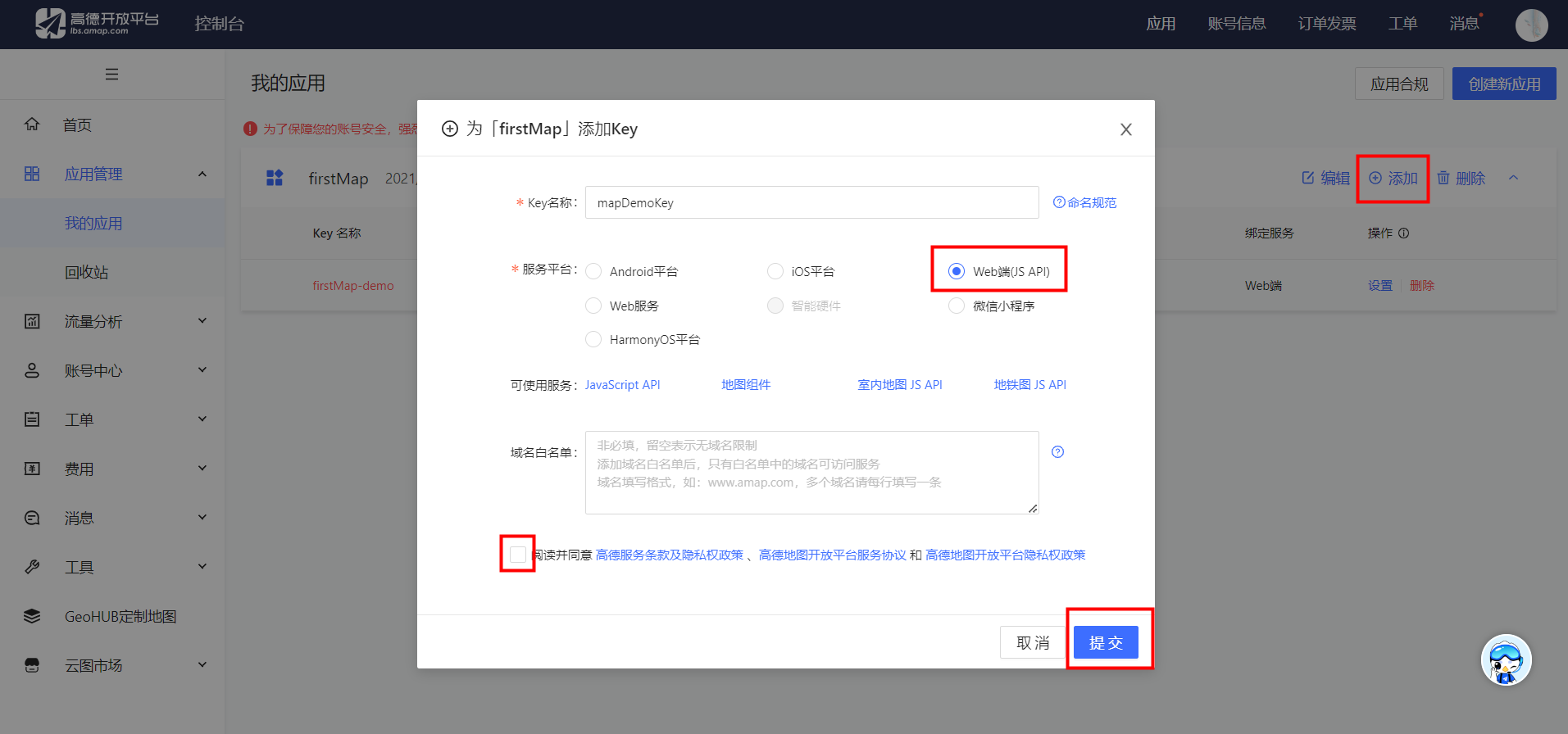Select the Android平台 radio button
Screen dimensions: 1568x734
click(593, 271)
